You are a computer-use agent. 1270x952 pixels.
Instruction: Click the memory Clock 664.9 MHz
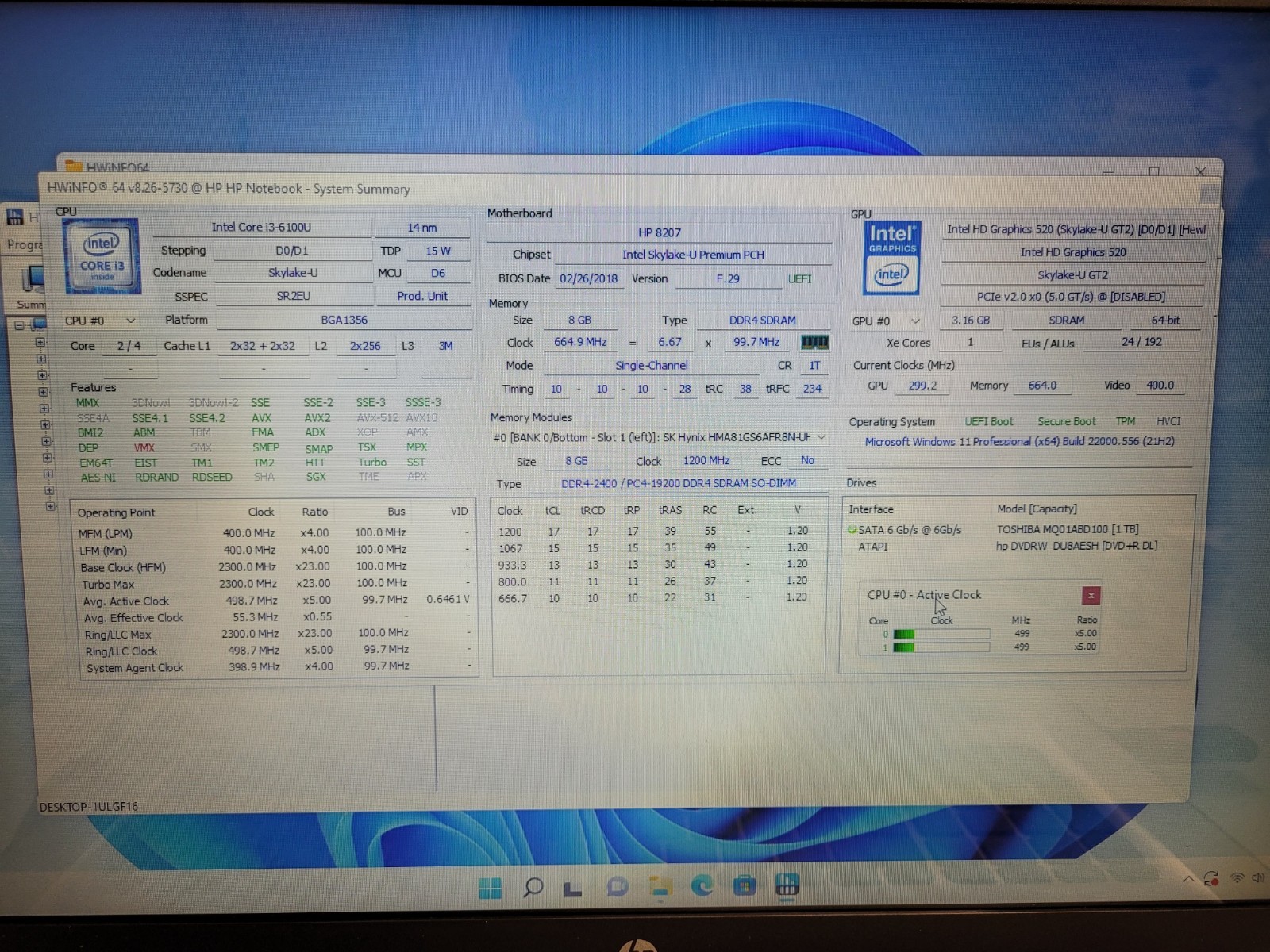pos(580,342)
